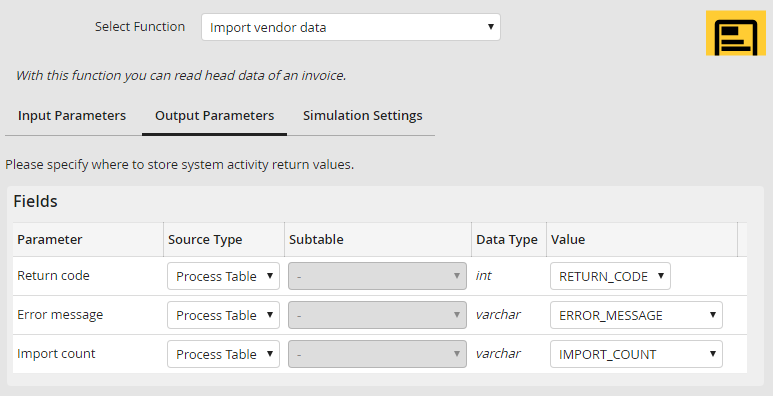Click the Value column header
Viewport: 773px width, 396px height.
tap(642, 240)
